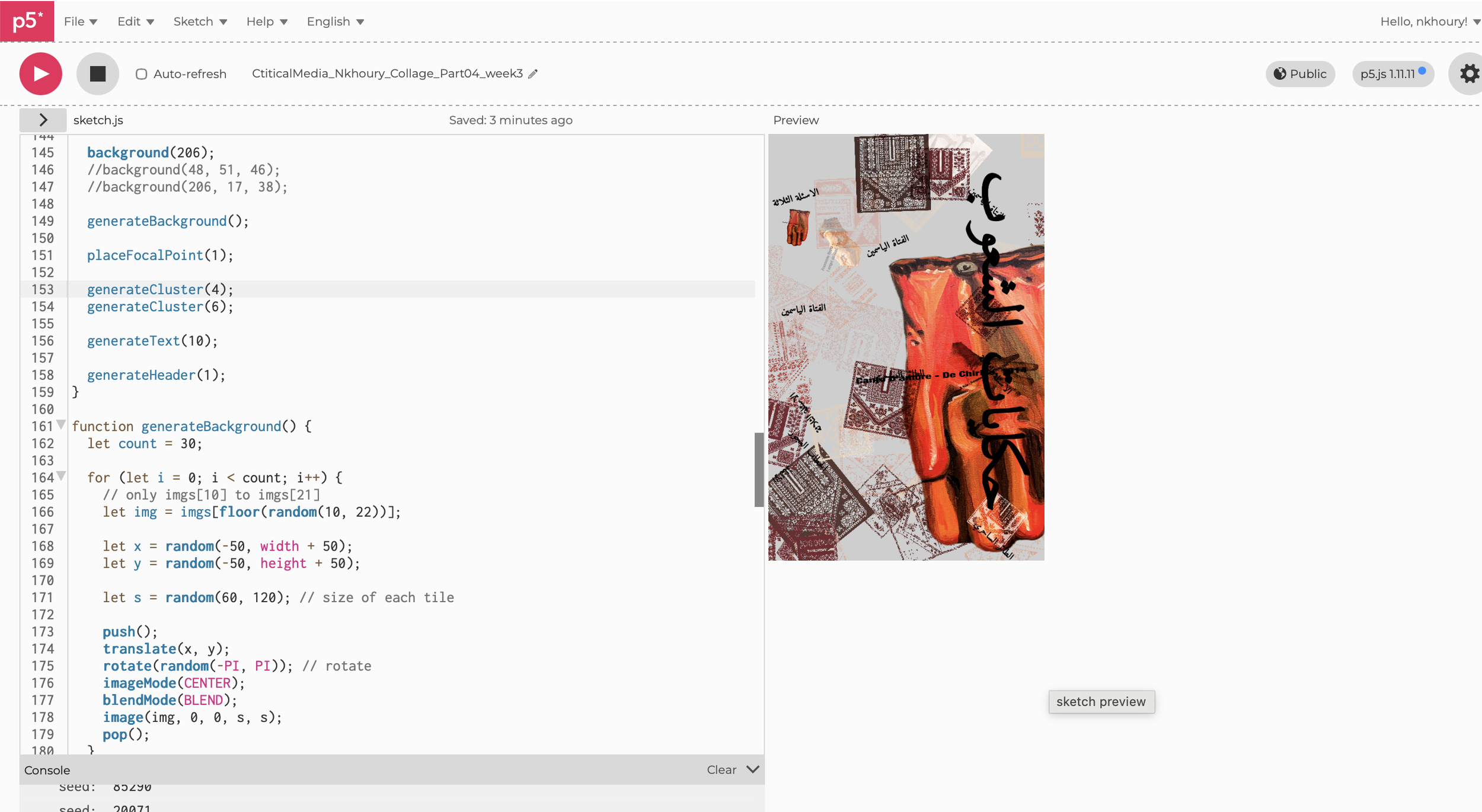Click the 'generateText(10);' code line
The height and width of the screenshot is (812, 1482).
(x=152, y=341)
